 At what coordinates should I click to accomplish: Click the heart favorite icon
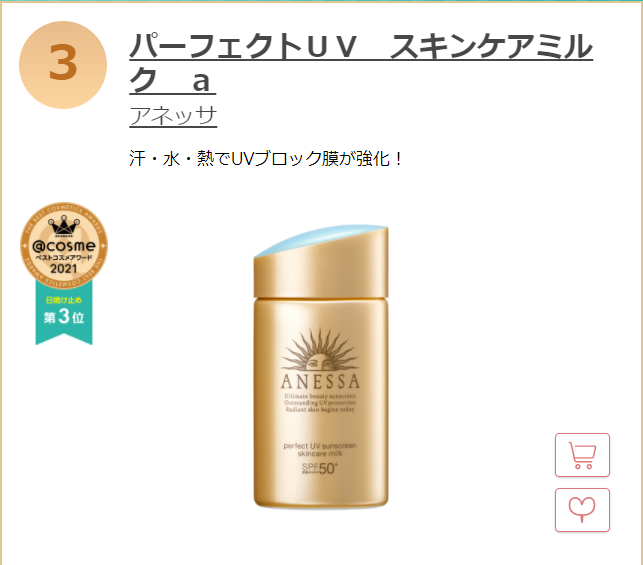click(x=582, y=510)
